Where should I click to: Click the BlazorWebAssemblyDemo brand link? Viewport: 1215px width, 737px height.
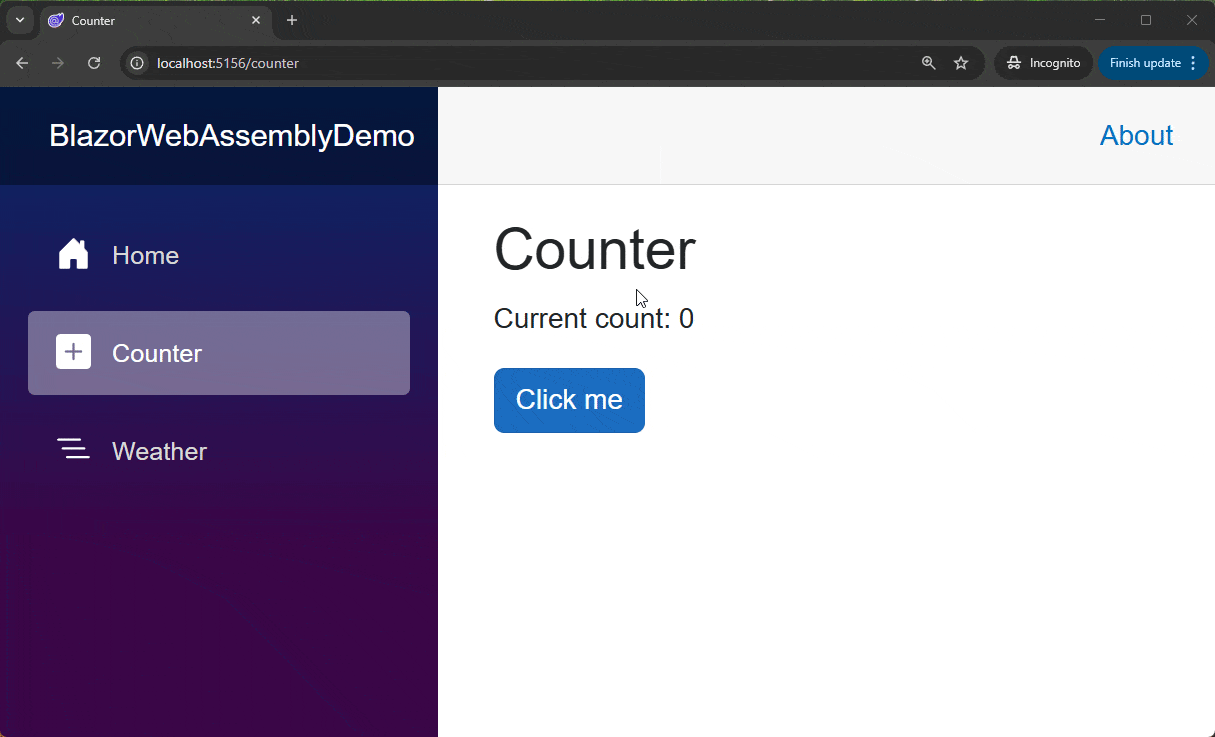click(232, 136)
